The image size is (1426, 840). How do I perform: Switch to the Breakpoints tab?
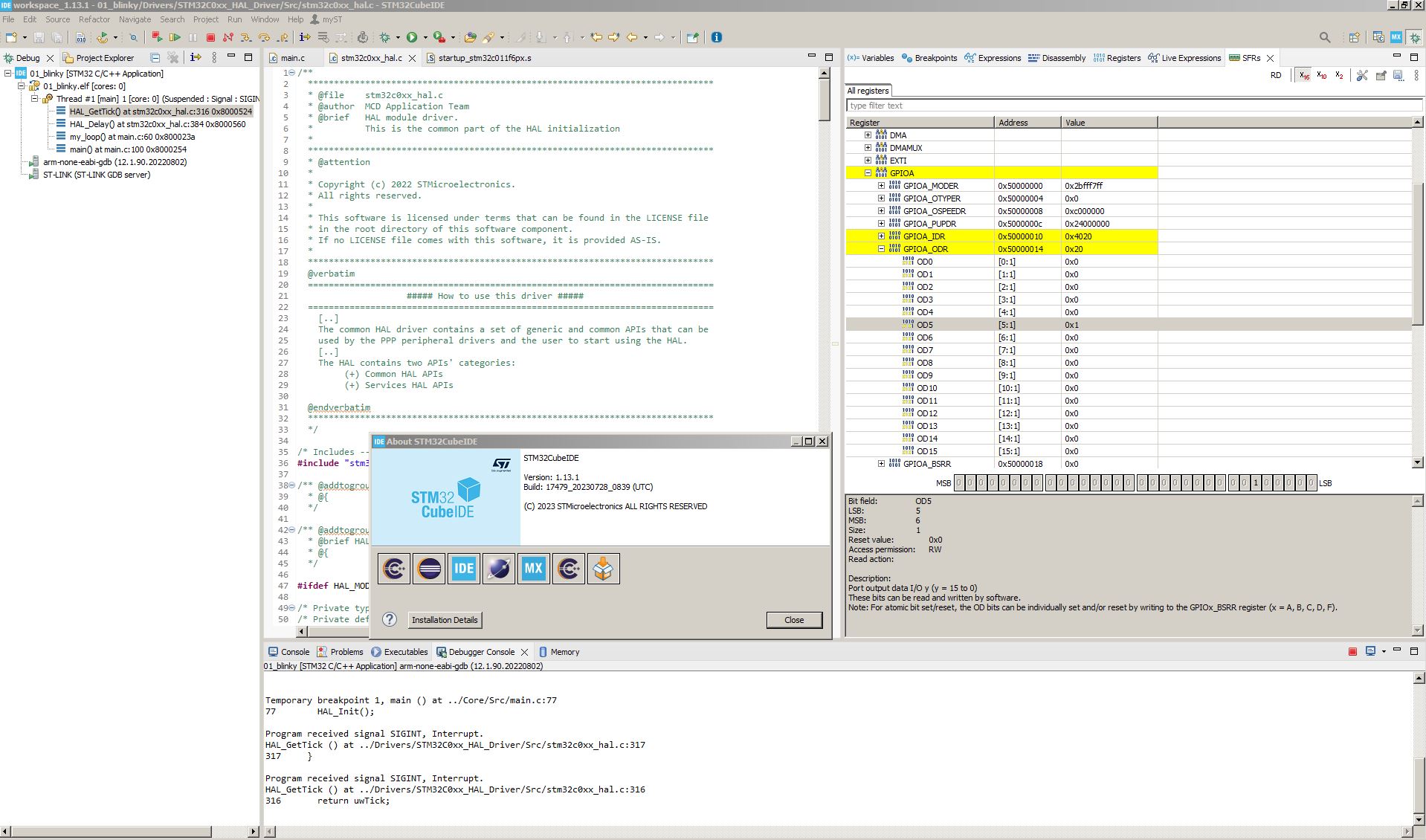pos(929,58)
